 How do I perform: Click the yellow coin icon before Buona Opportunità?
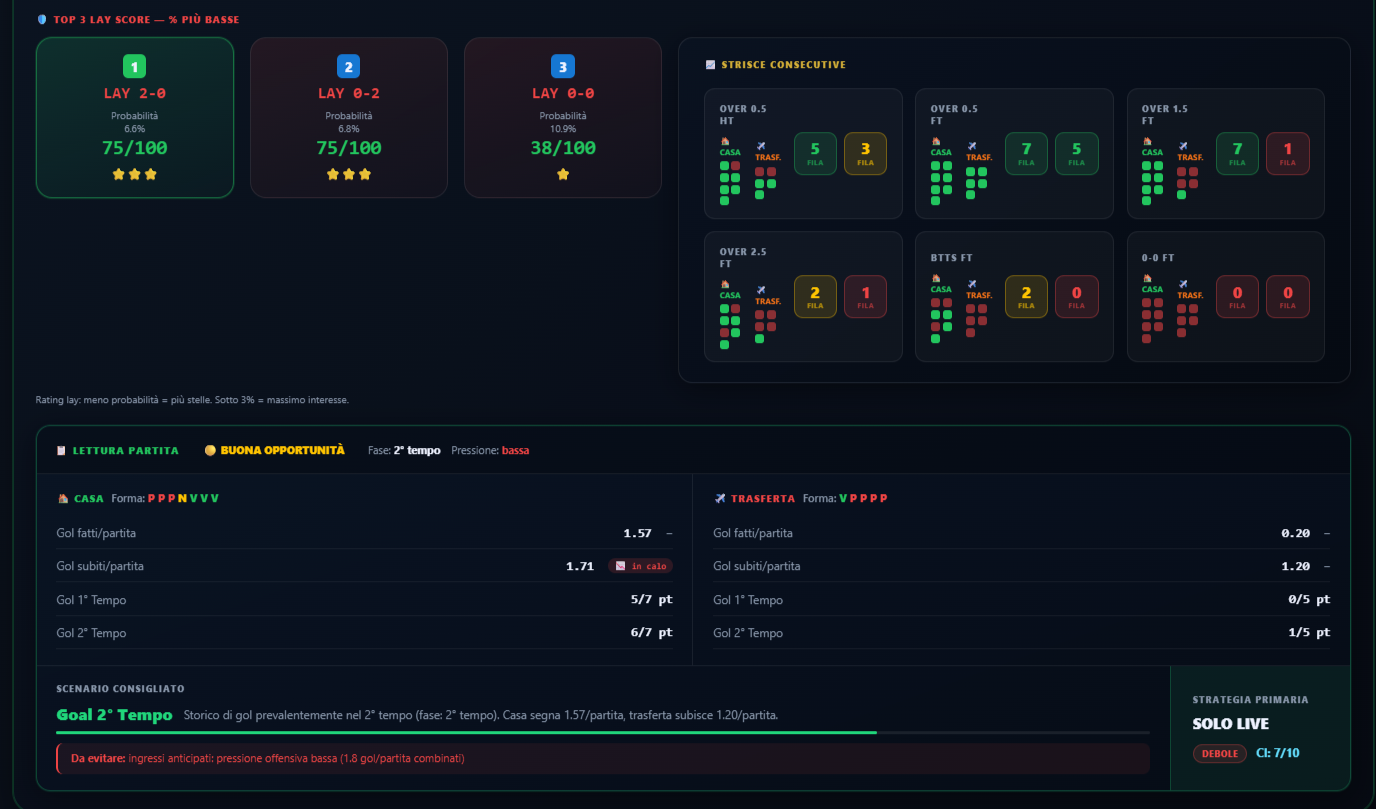point(210,450)
